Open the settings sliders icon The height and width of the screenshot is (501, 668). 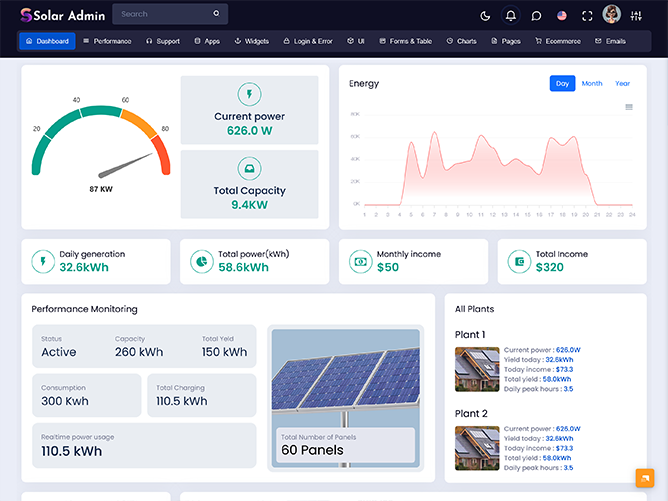[637, 15]
